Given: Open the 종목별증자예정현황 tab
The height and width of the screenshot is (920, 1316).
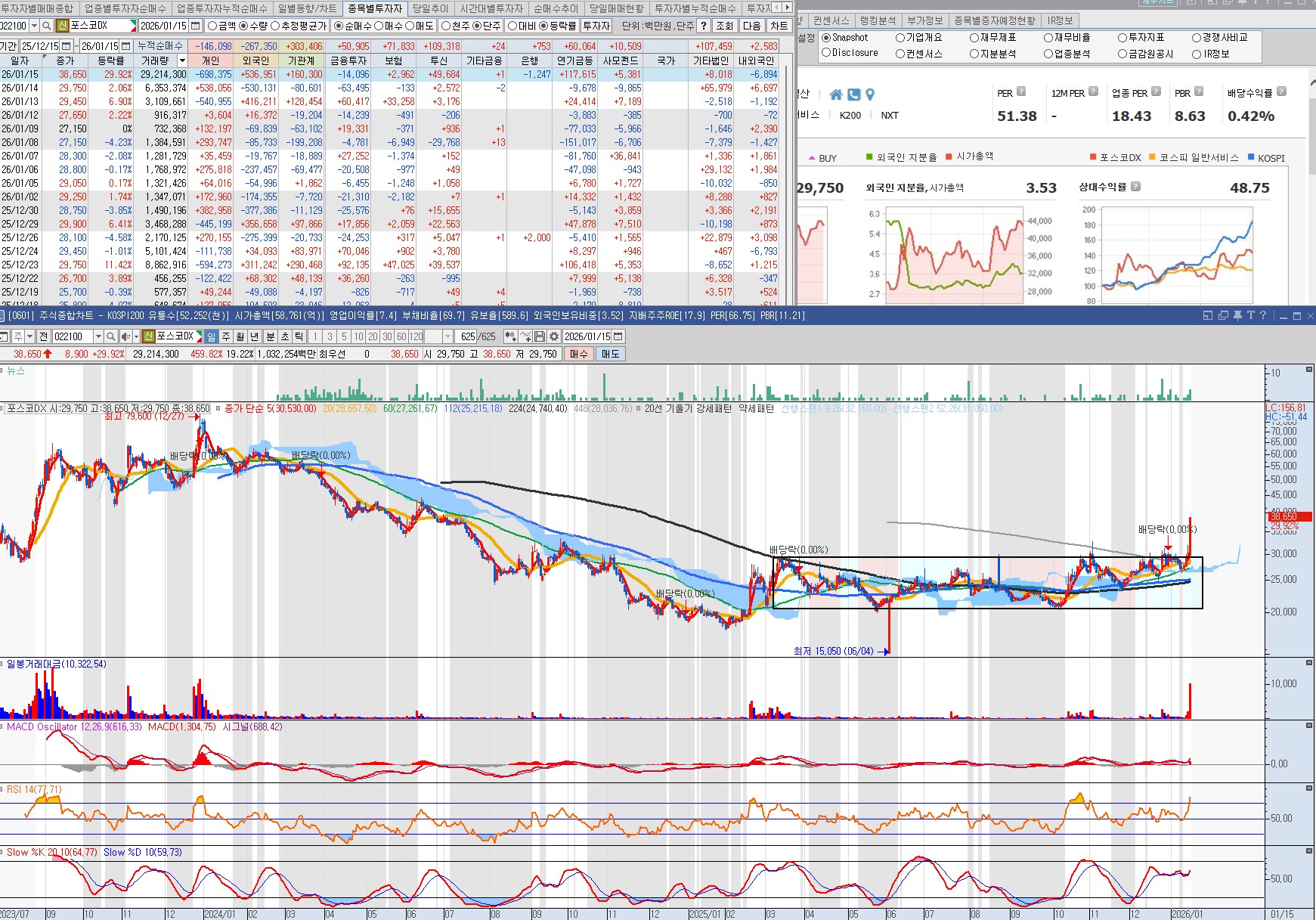Looking at the screenshot, I should pos(995,20).
